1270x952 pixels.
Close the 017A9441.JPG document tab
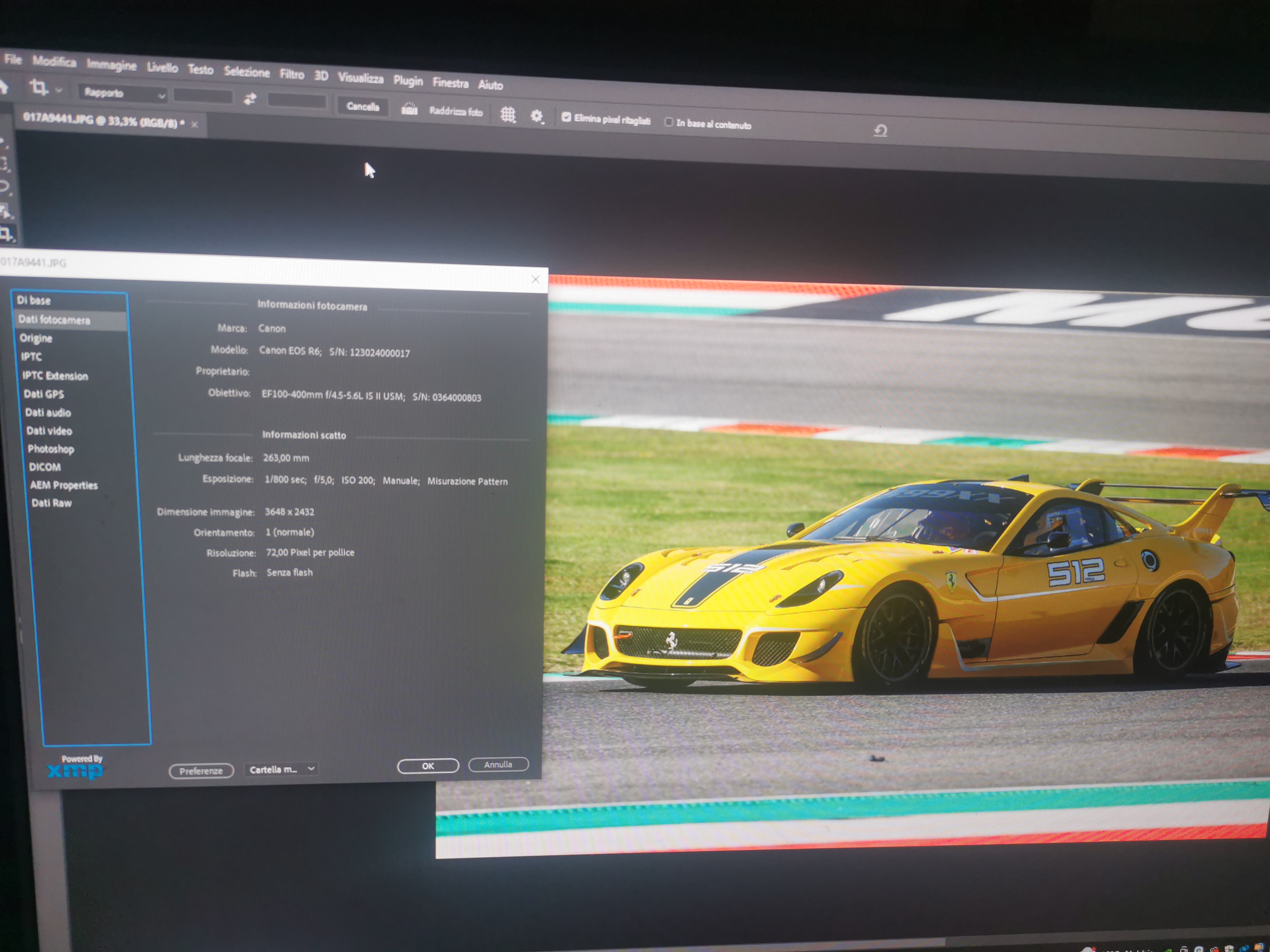click(195, 124)
